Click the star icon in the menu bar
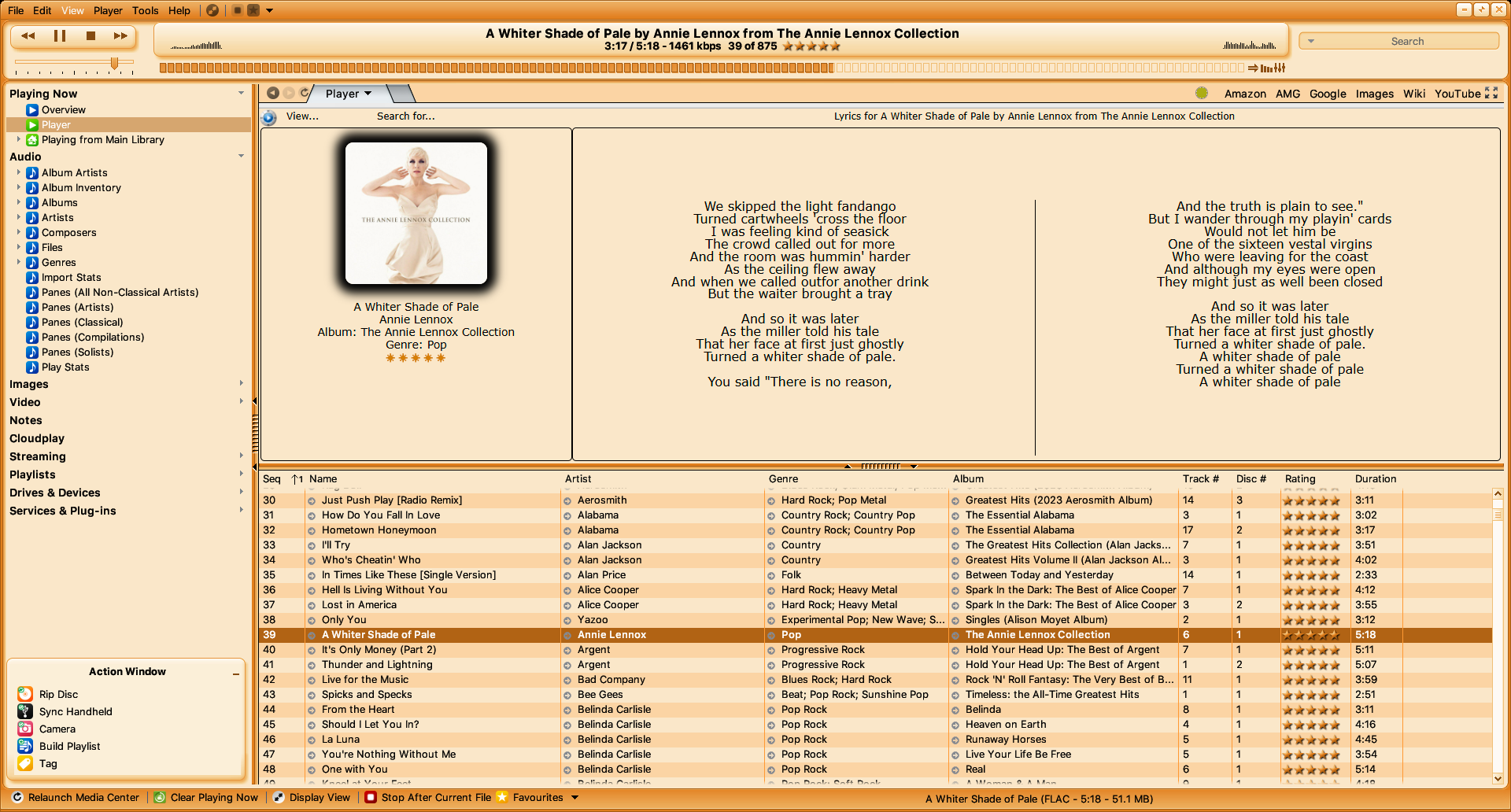 253,10
